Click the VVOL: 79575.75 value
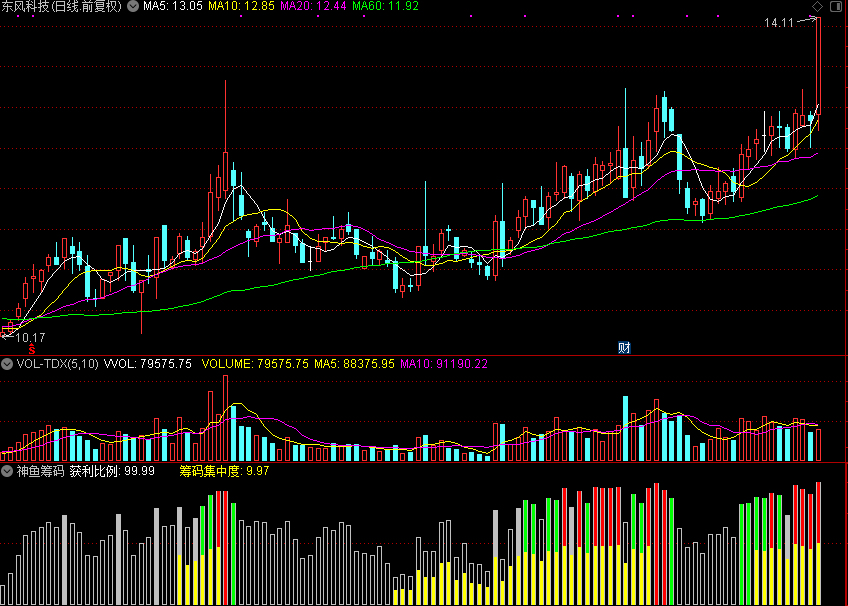The height and width of the screenshot is (606, 848). coord(148,364)
